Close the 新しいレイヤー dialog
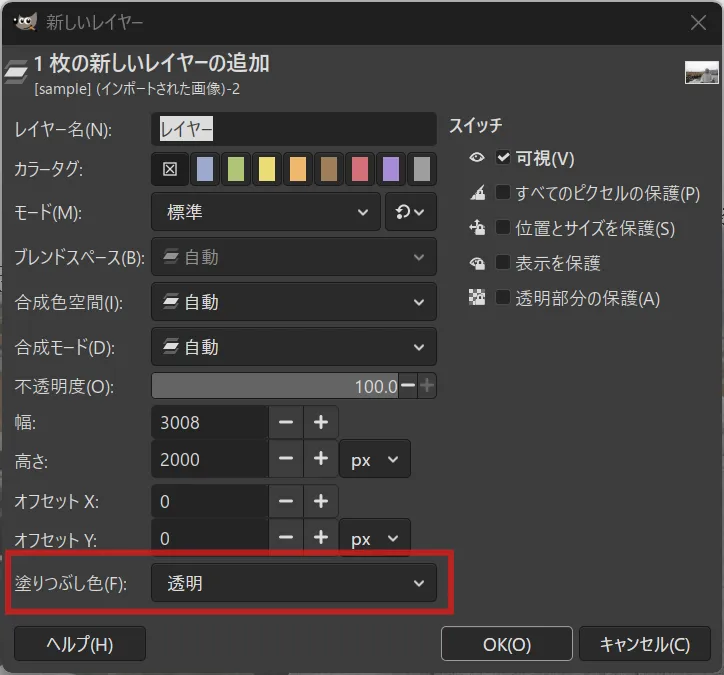Screen dimensions: 724x675 [x=698, y=22]
